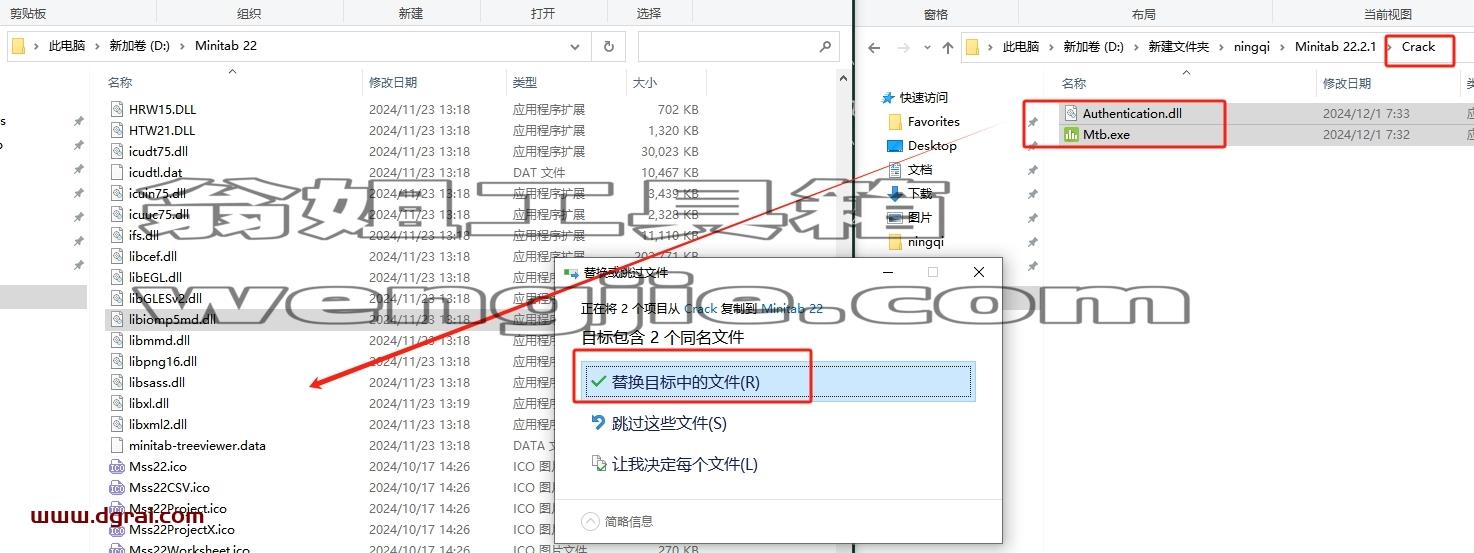Select icudtl.dat file

click(155, 173)
